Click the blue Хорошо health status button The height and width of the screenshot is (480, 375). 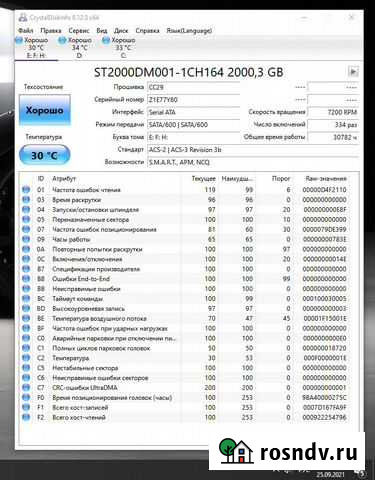click(45, 110)
